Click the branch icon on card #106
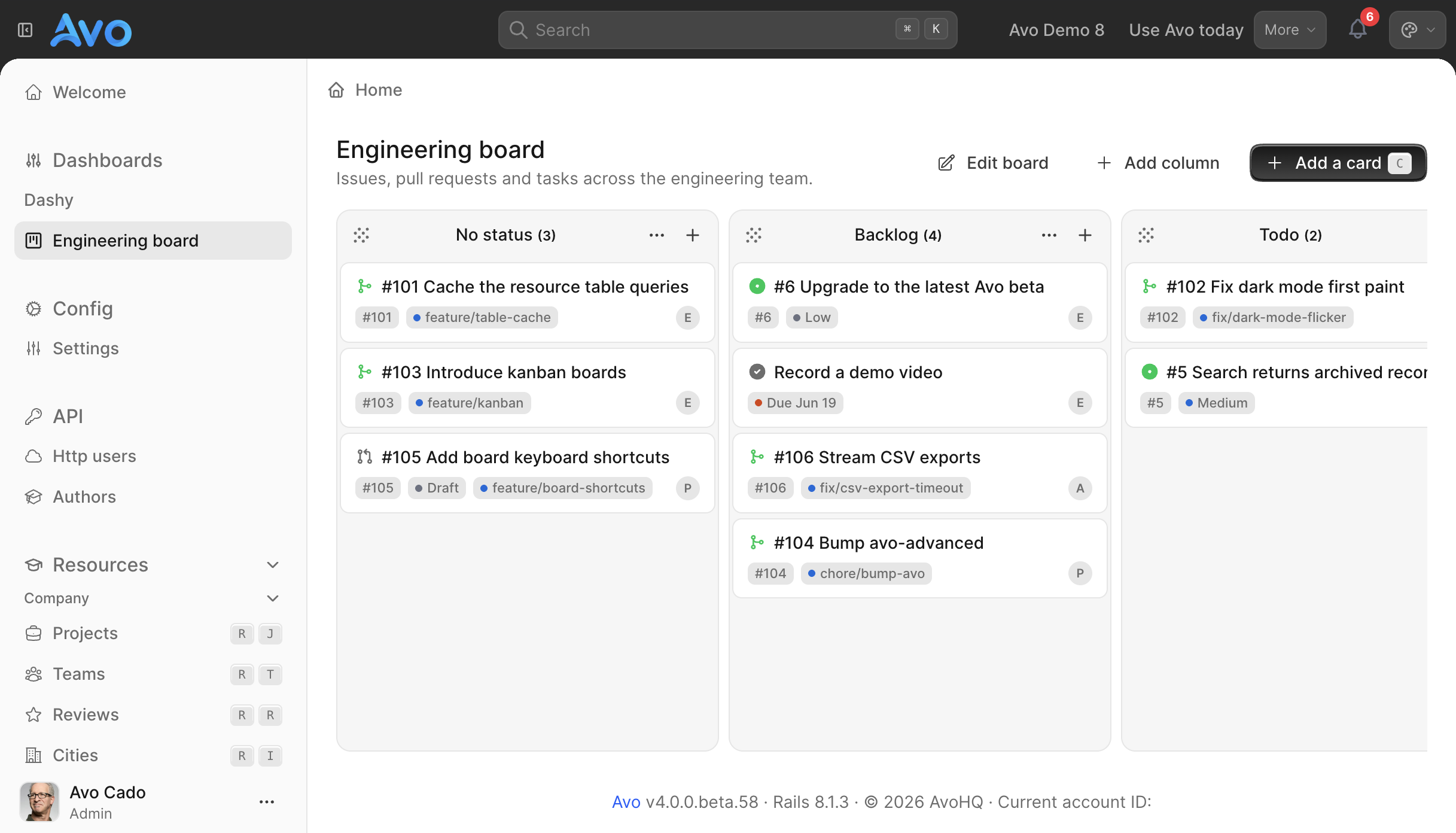This screenshot has width=1456, height=833. coord(757,457)
